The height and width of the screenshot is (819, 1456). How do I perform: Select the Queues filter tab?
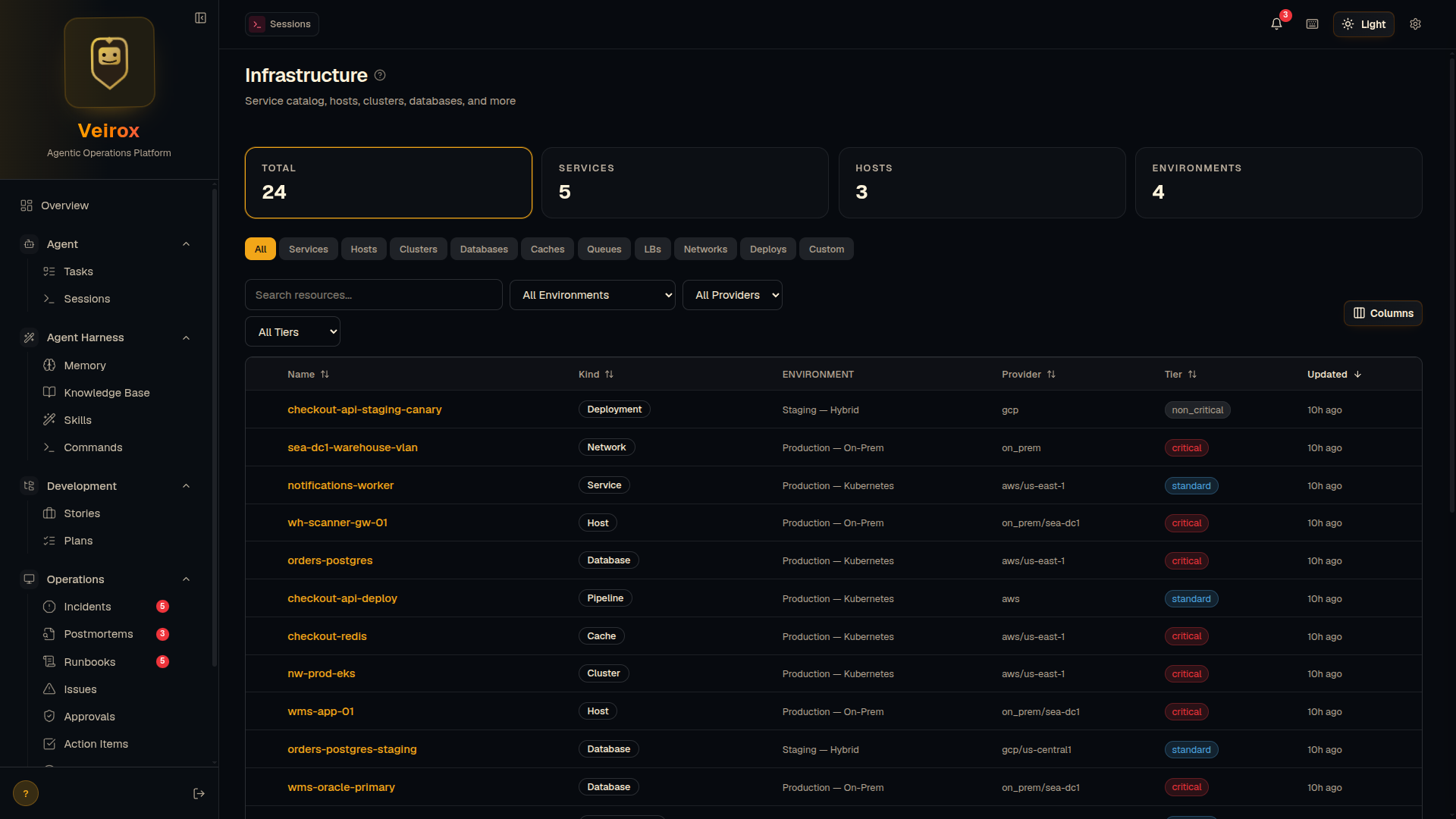pos(604,249)
